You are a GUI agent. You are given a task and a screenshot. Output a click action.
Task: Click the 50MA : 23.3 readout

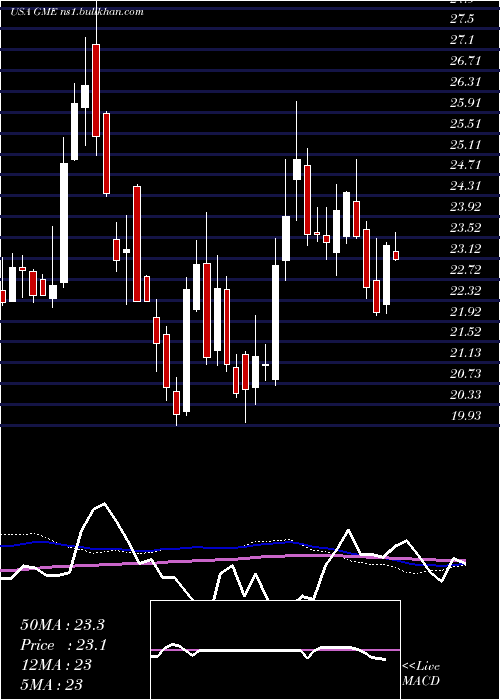(62, 625)
